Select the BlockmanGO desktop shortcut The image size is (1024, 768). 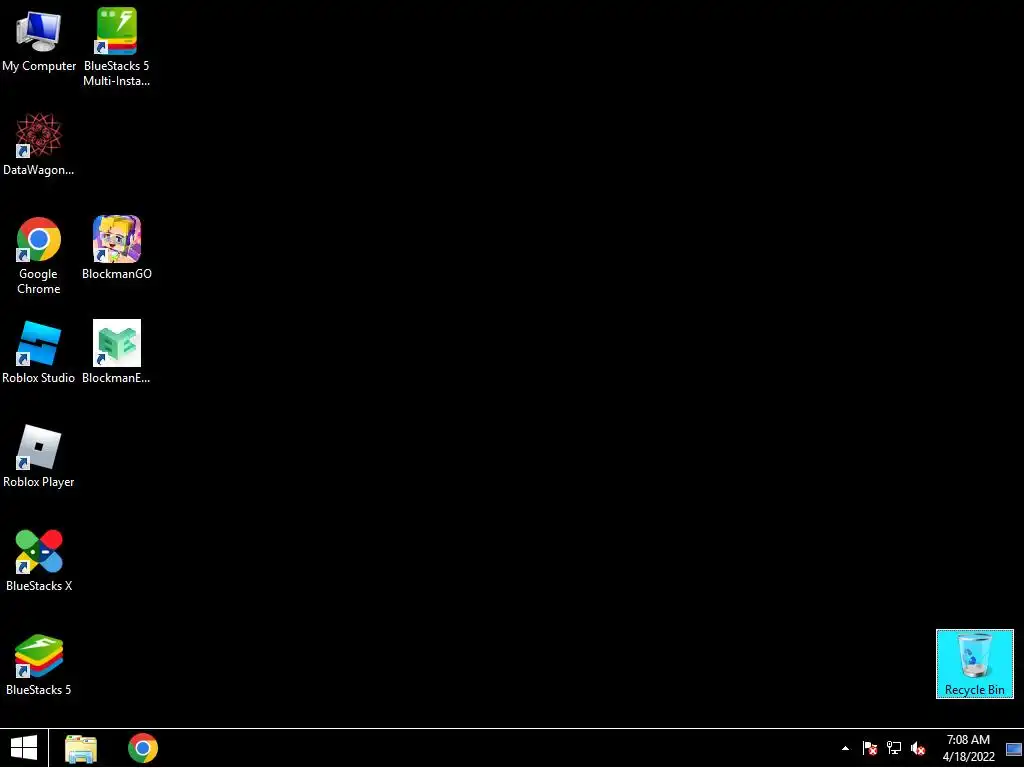116,248
